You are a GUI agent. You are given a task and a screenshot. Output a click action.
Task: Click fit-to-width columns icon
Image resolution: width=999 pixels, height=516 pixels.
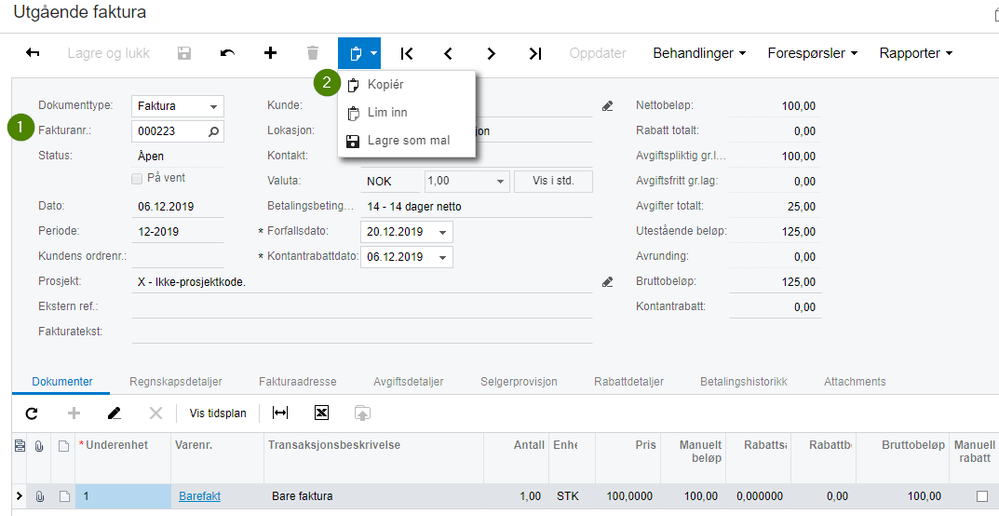[280, 413]
